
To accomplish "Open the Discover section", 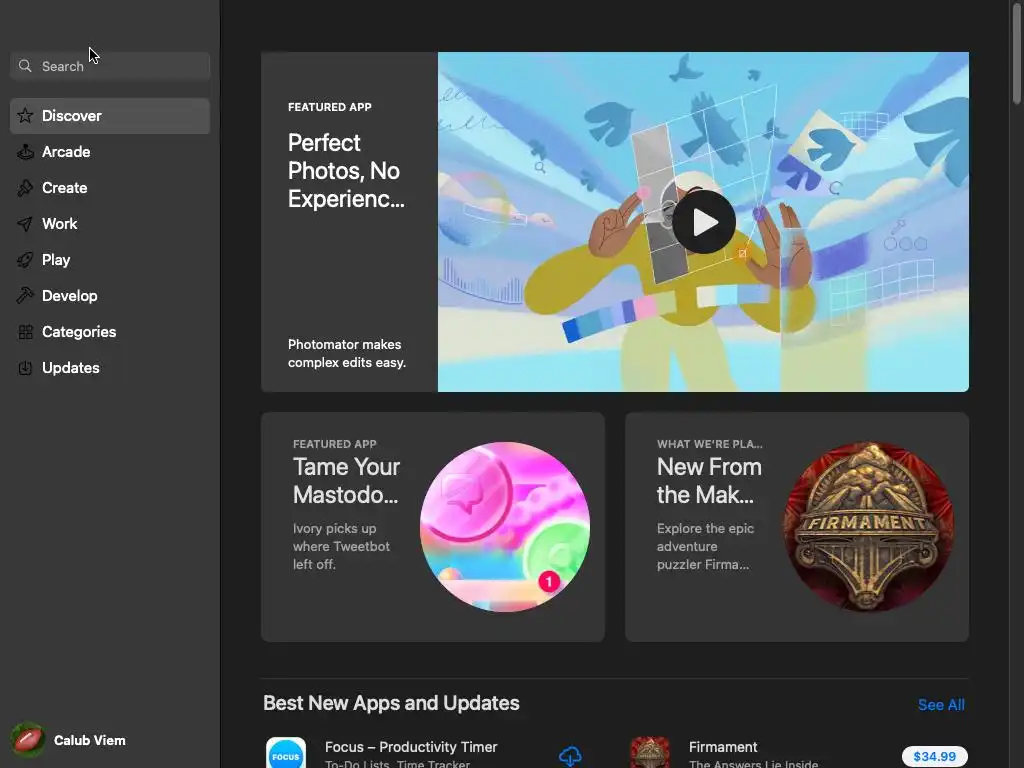I will point(110,116).
